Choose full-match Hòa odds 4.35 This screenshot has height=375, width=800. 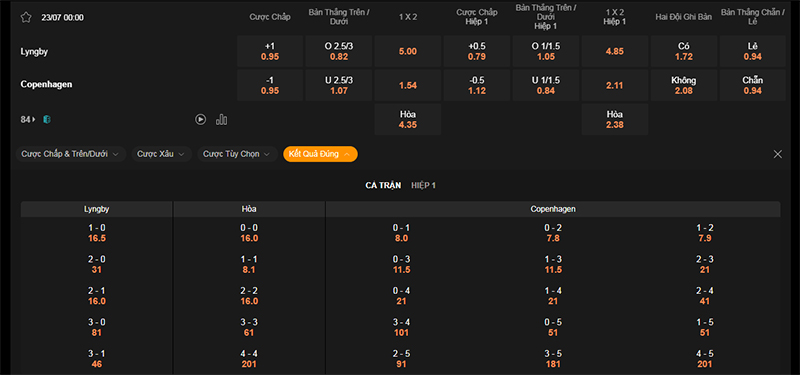click(408, 119)
